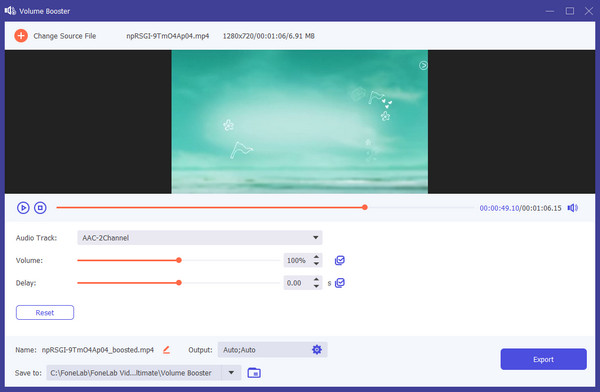The width and height of the screenshot is (600, 392).
Task: Stop the video playback
Action: [x=40, y=208]
